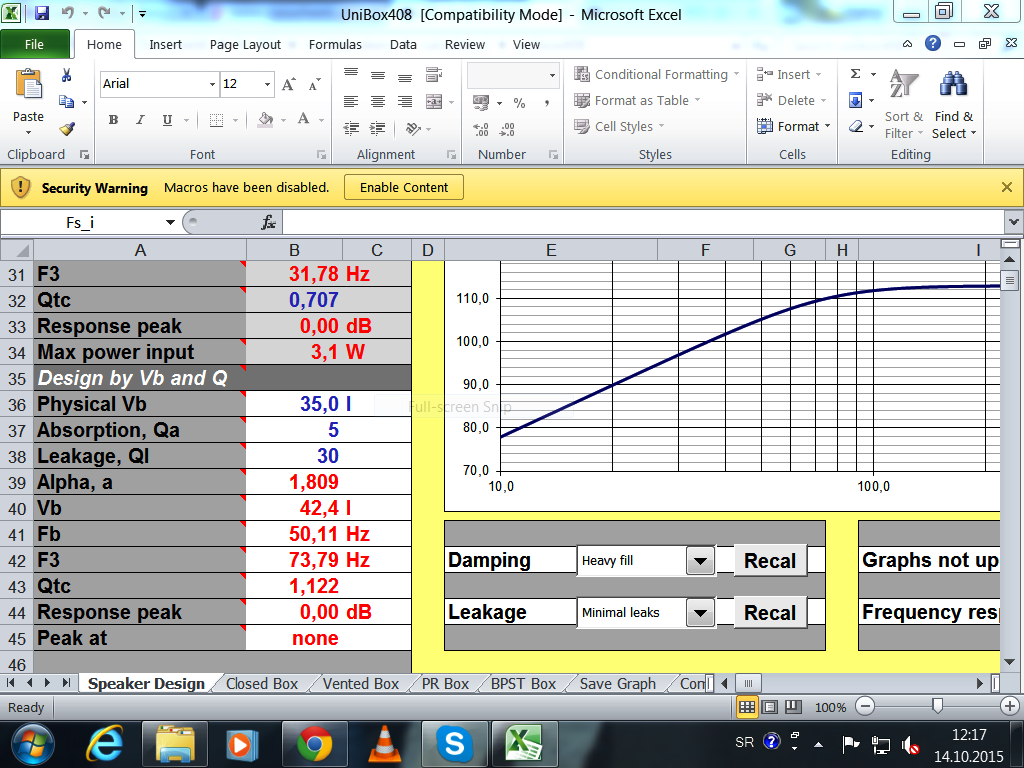This screenshot has width=1024, height=768.
Task: Open the Font name dropdown
Action: point(212,84)
